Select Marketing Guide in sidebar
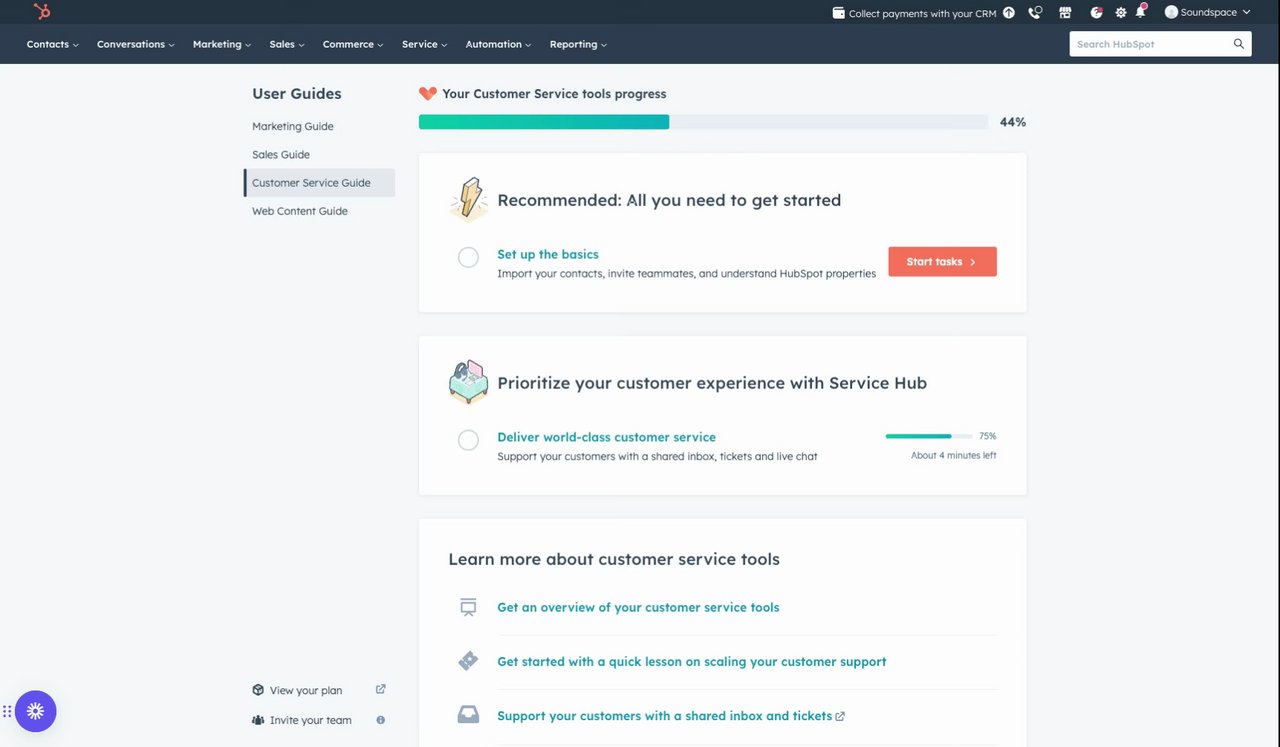This screenshot has height=747, width=1280. [x=293, y=127]
